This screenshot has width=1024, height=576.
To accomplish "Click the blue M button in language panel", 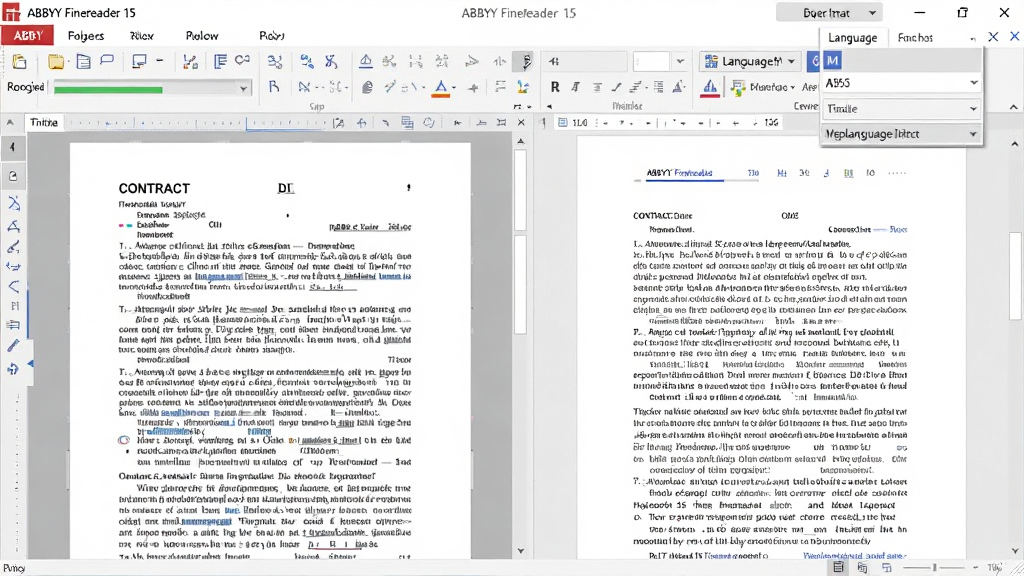I will pyautogui.click(x=832, y=61).
